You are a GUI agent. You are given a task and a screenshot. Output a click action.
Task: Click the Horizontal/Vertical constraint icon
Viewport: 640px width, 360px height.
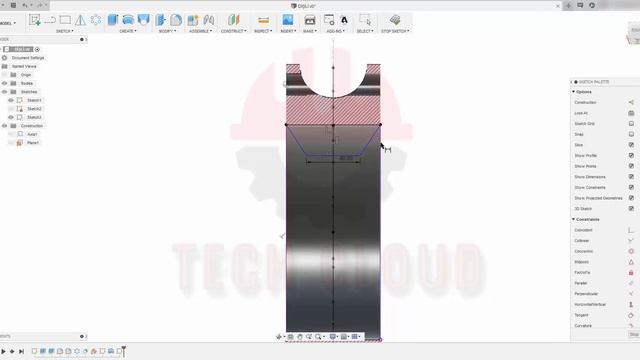631,304
